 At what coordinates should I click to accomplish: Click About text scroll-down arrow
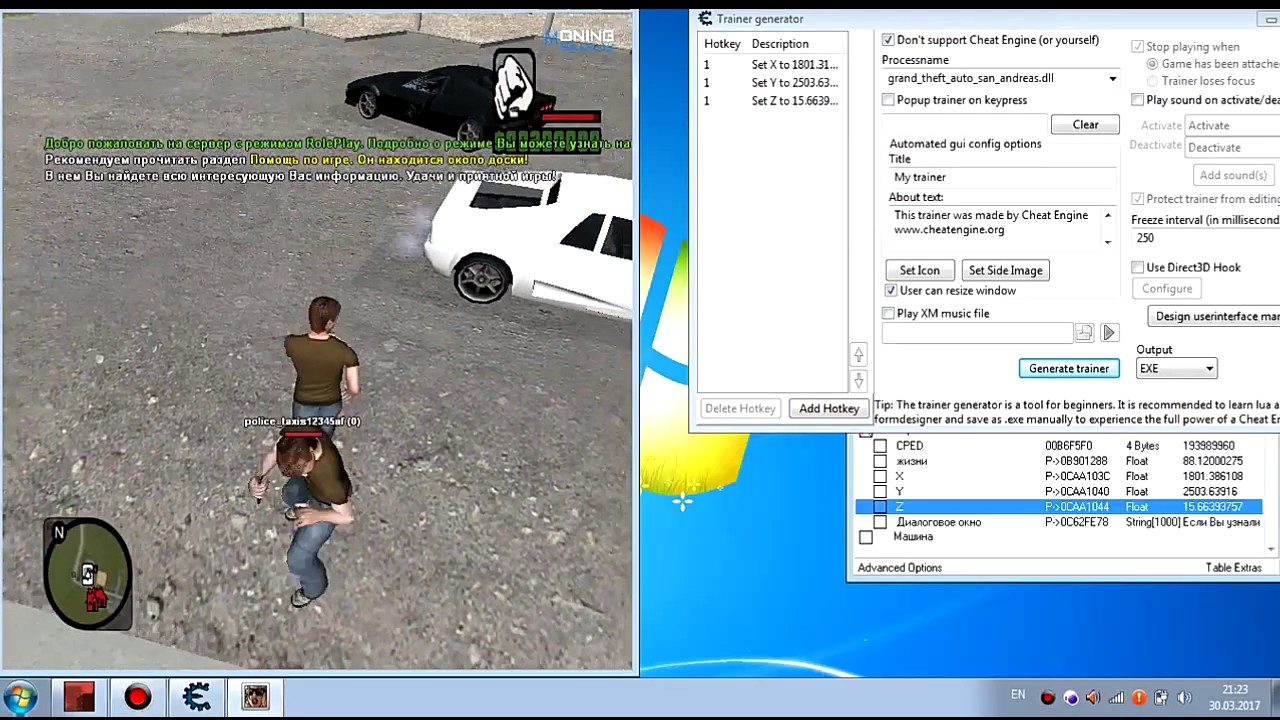(1107, 241)
